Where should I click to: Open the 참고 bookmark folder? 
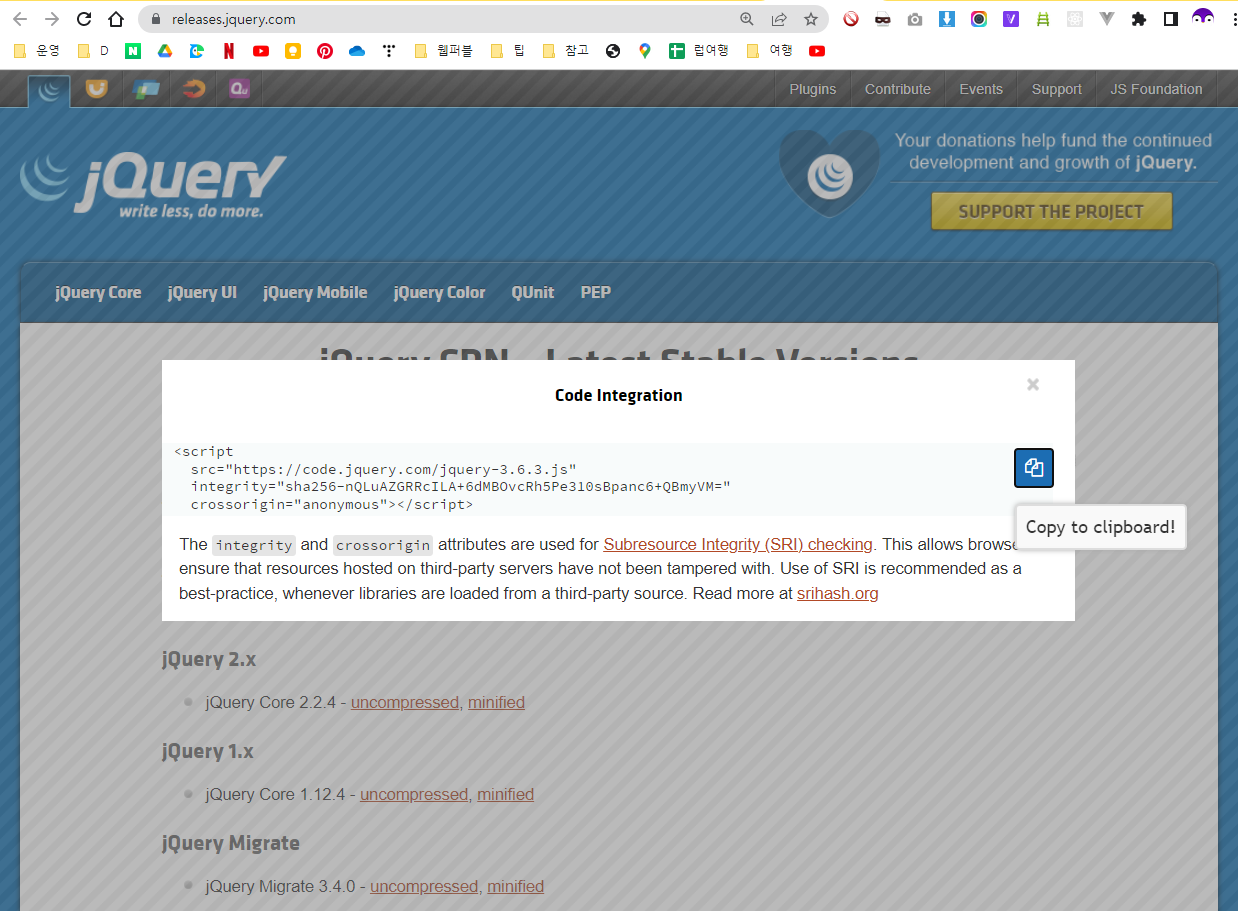(565, 51)
